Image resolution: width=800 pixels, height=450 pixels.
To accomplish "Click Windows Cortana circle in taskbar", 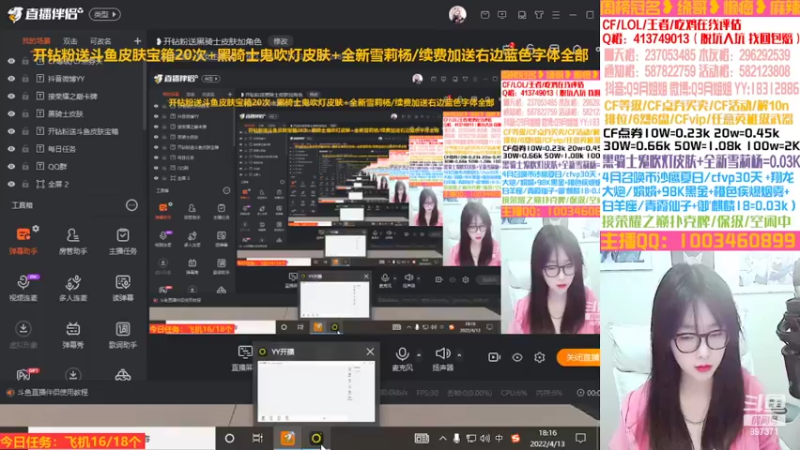I will [230, 438].
